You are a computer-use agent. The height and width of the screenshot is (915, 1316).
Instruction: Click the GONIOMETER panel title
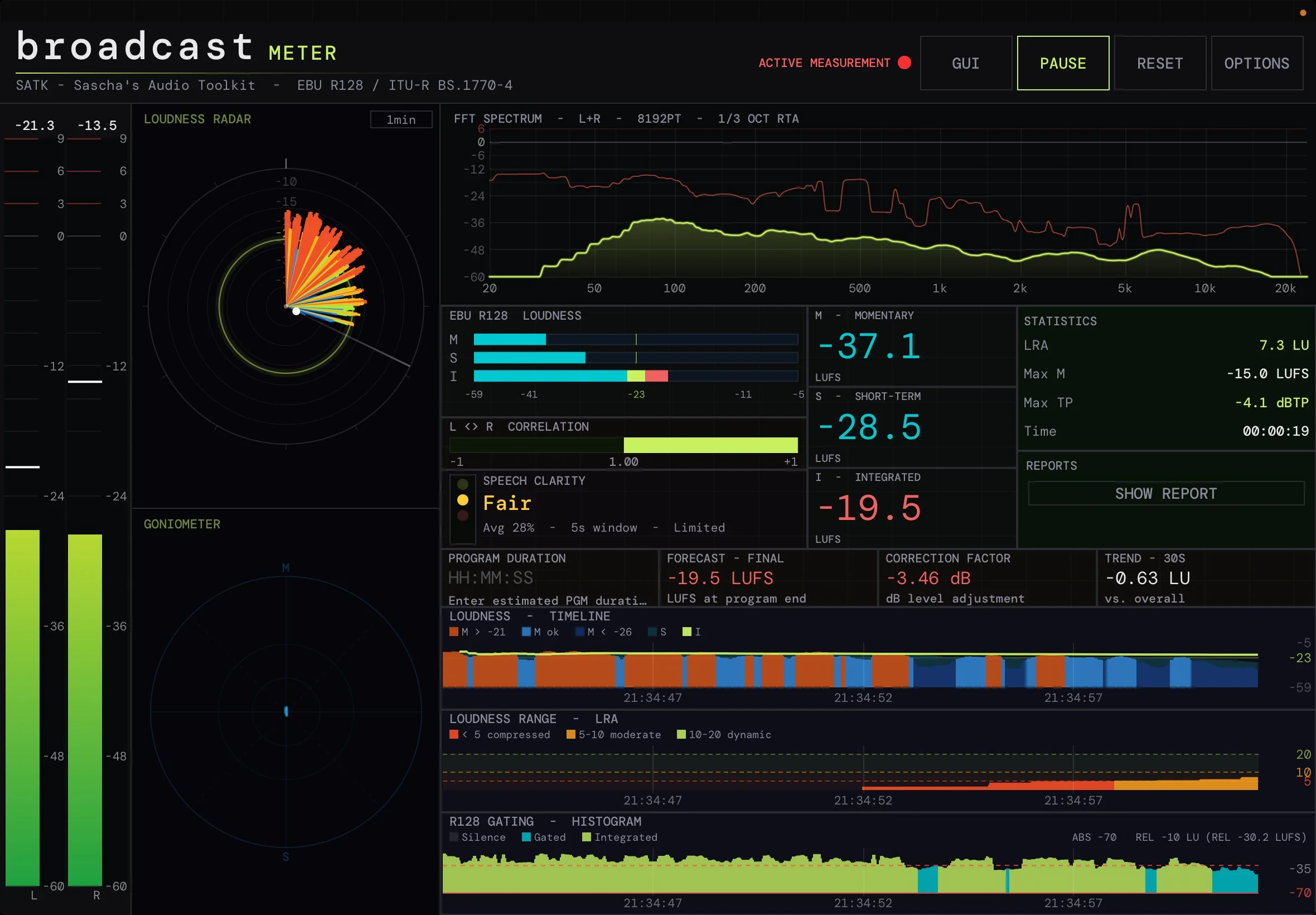pos(182,524)
